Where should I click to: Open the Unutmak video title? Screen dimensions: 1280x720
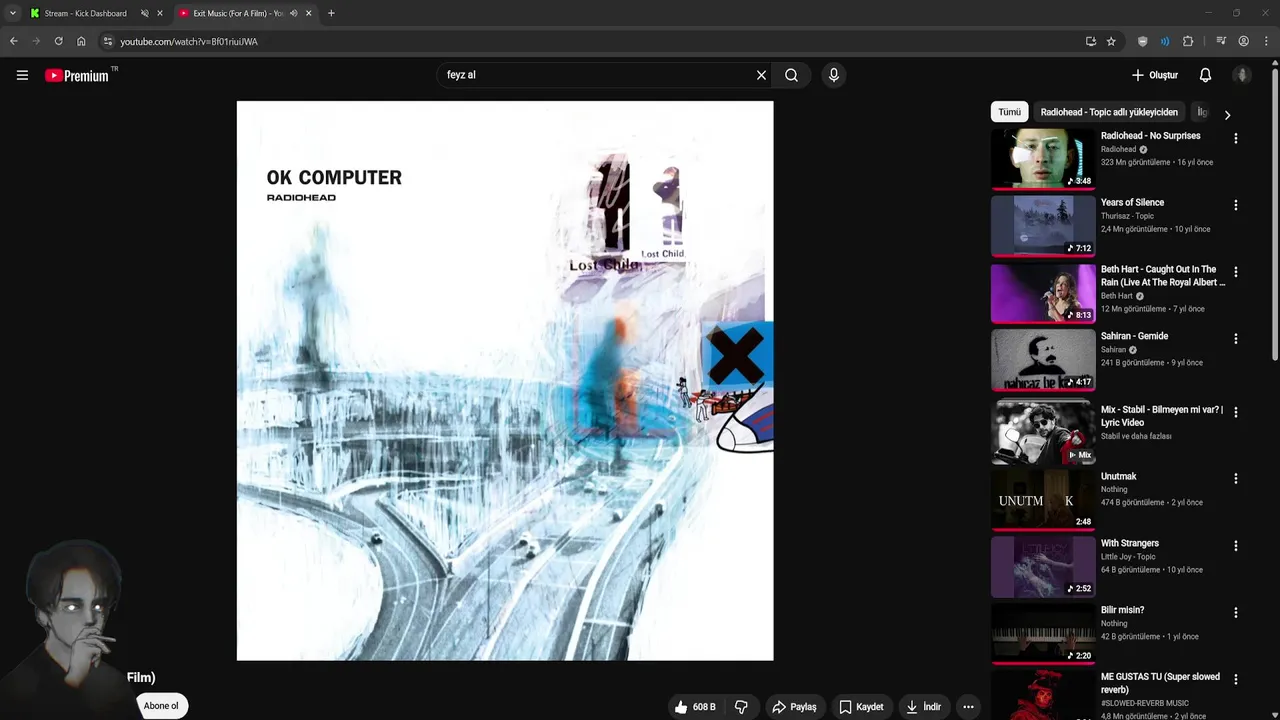point(1118,476)
